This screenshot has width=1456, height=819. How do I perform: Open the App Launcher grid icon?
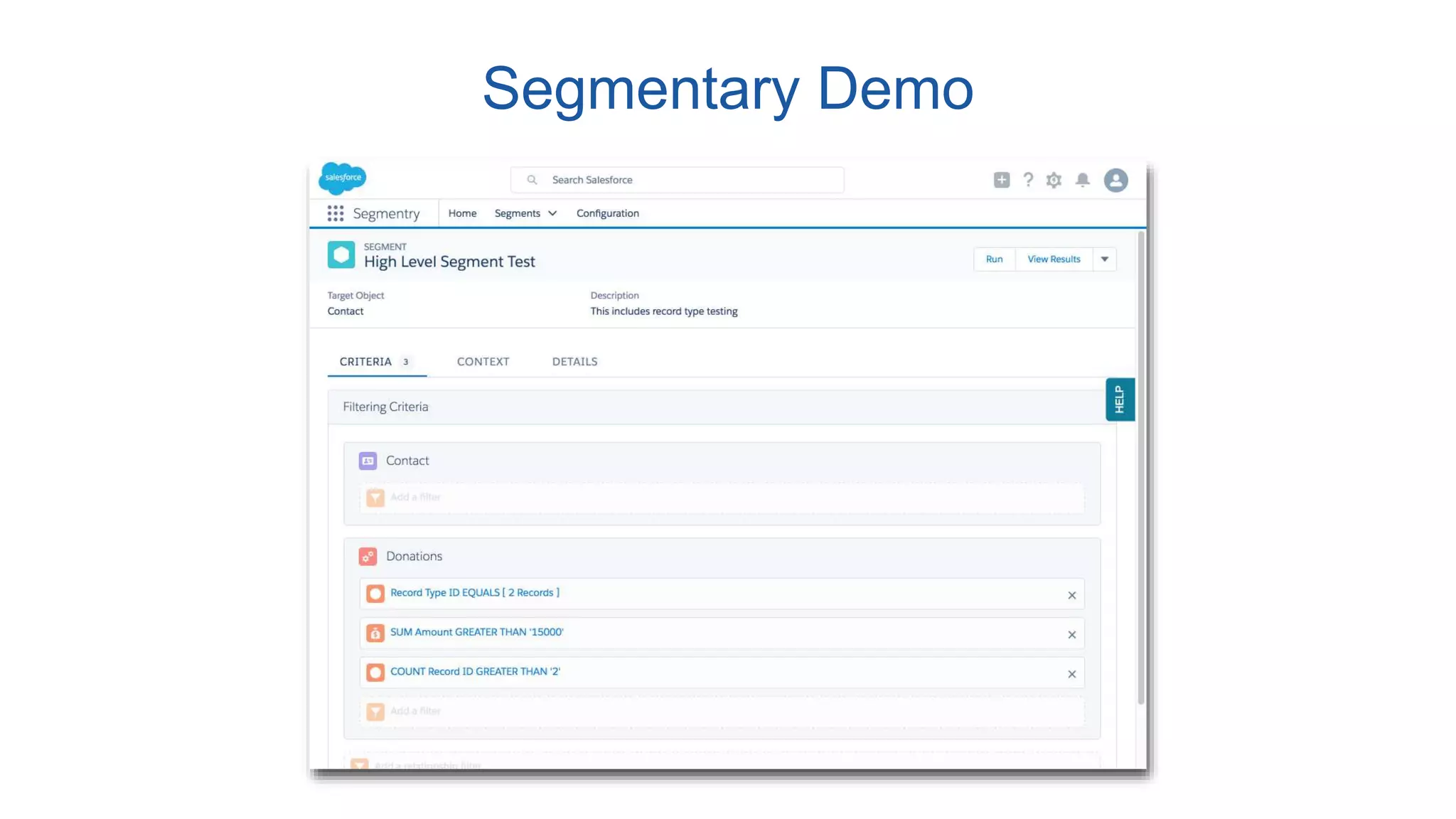pos(336,213)
